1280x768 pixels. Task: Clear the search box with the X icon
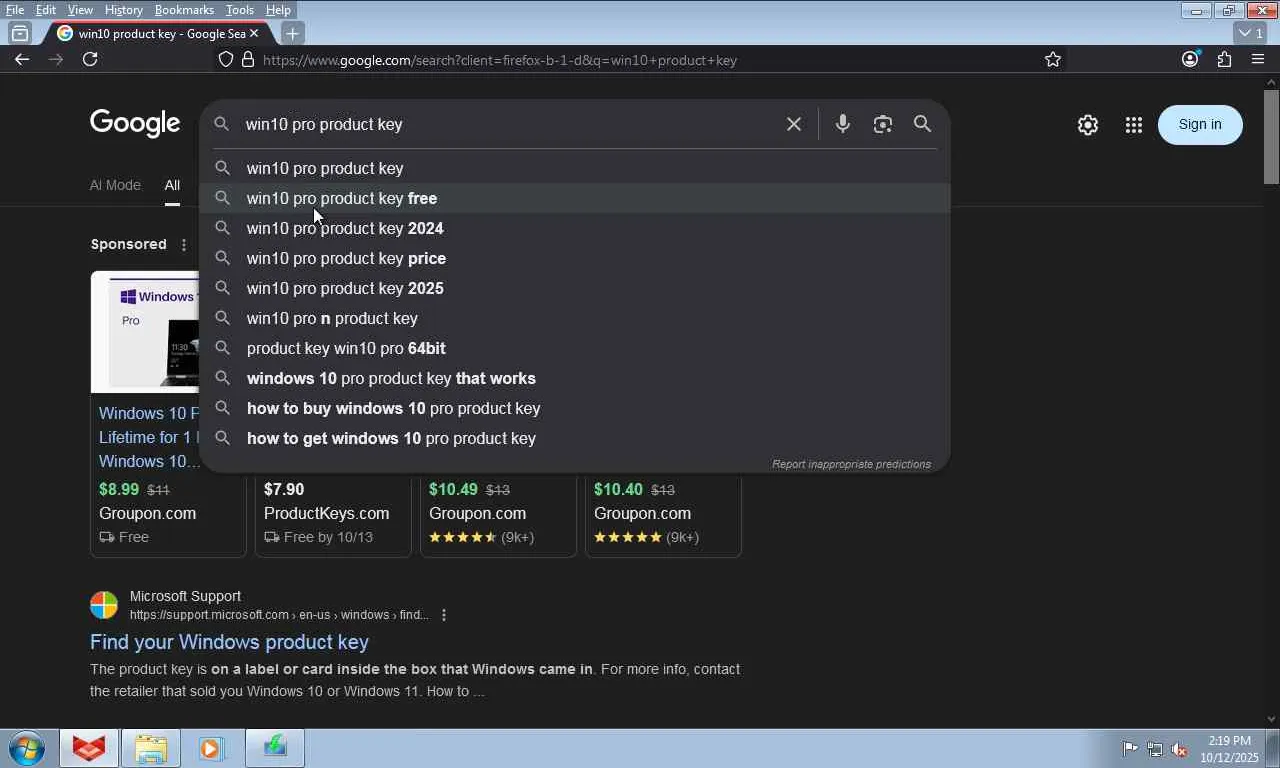(x=794, y=124)
